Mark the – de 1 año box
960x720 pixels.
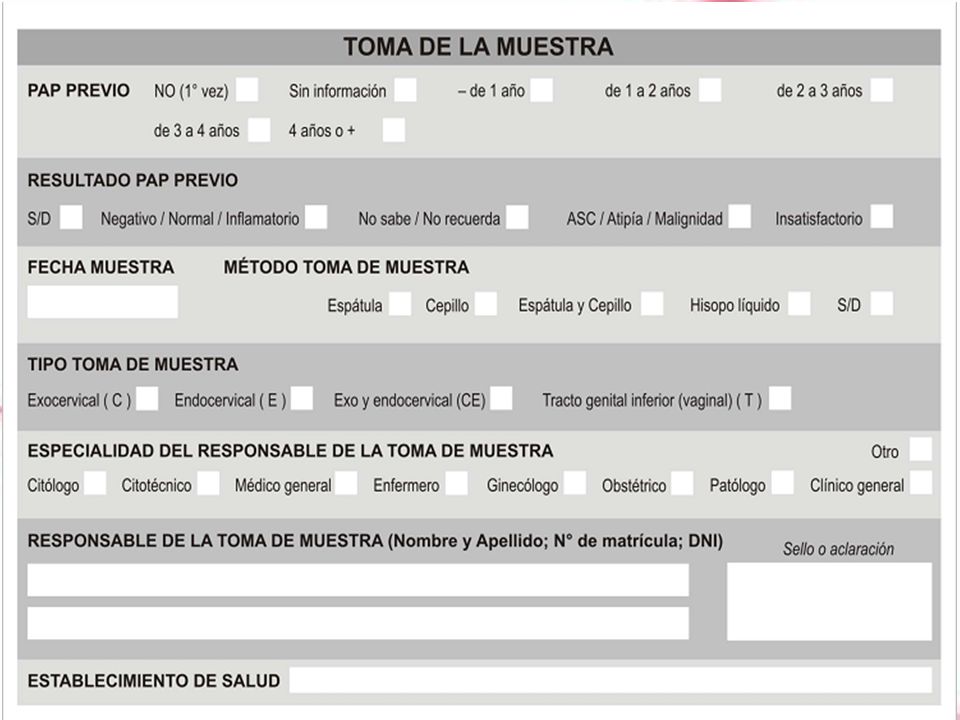(x=541, y=90)
